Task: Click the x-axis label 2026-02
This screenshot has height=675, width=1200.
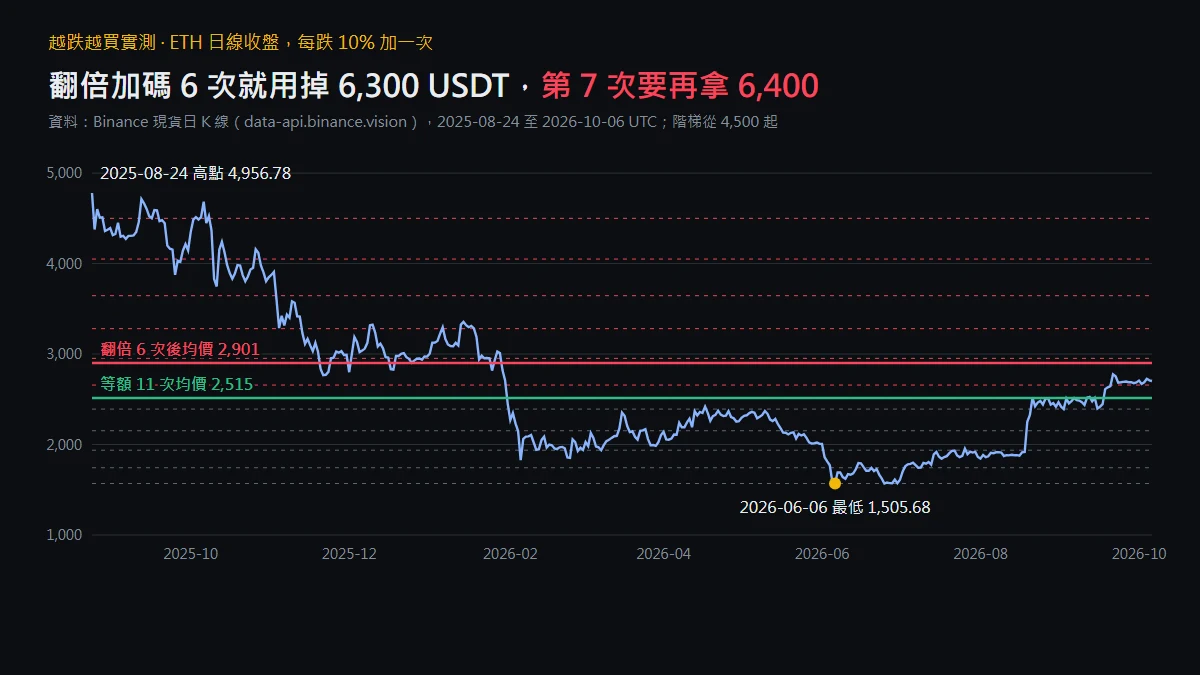Action: point(510,553)
